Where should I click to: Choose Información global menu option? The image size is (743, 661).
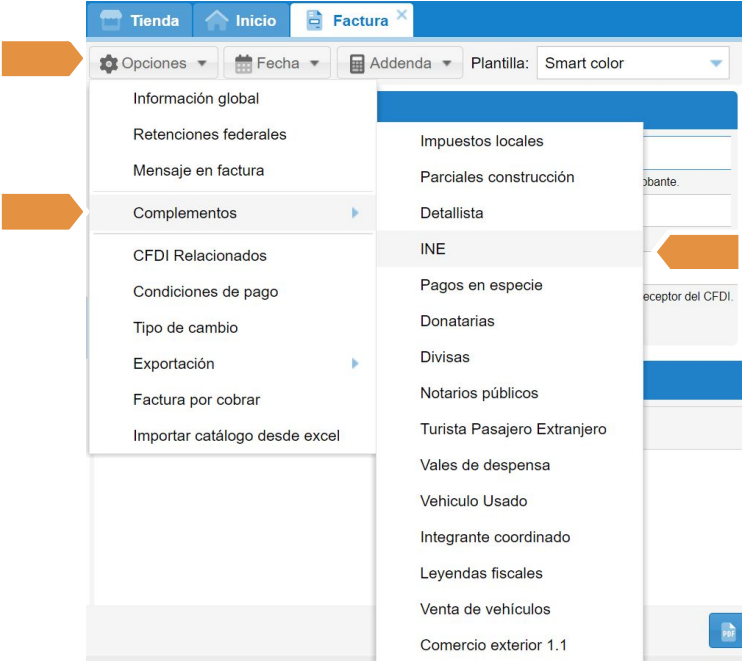196,98
